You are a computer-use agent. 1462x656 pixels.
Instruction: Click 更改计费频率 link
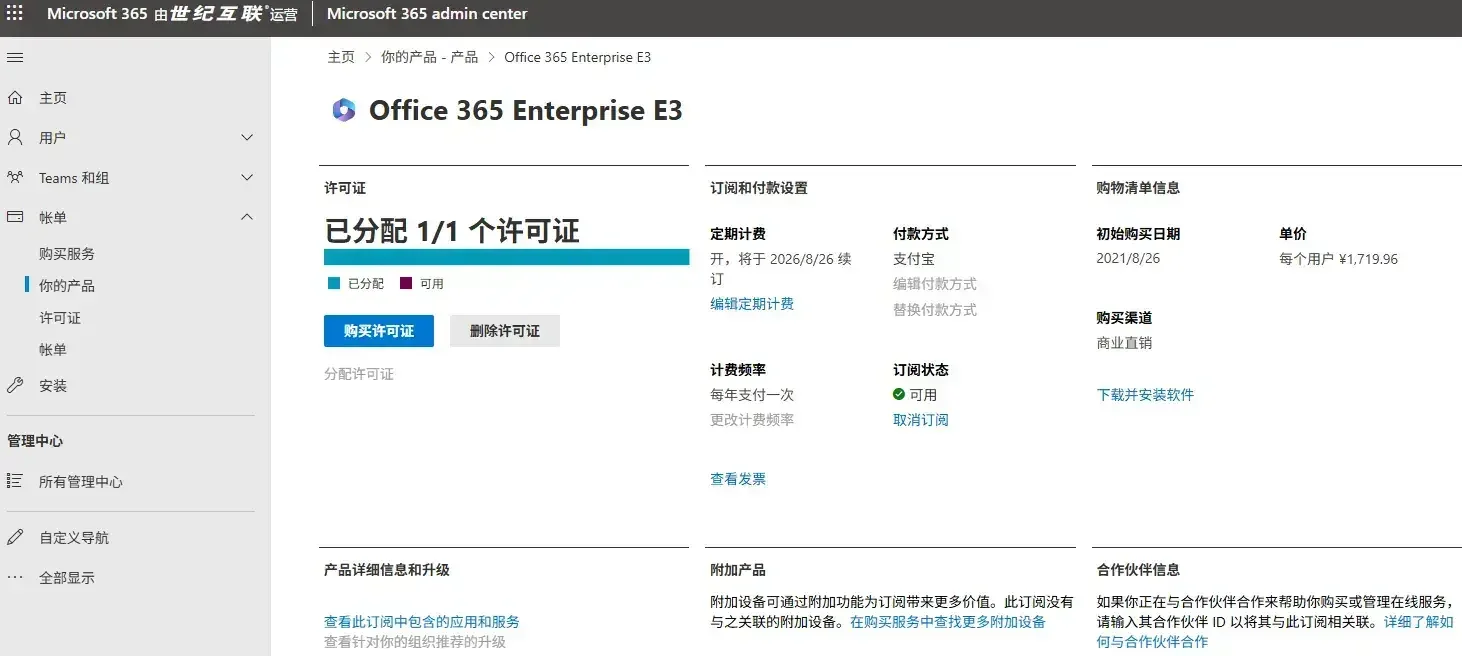pos(752,420)
